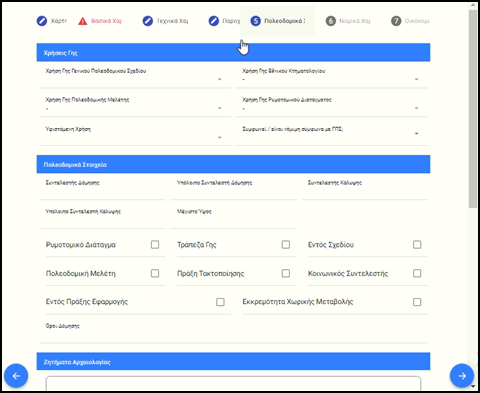Click the vertical scrollbar thumb

point(473,108)
